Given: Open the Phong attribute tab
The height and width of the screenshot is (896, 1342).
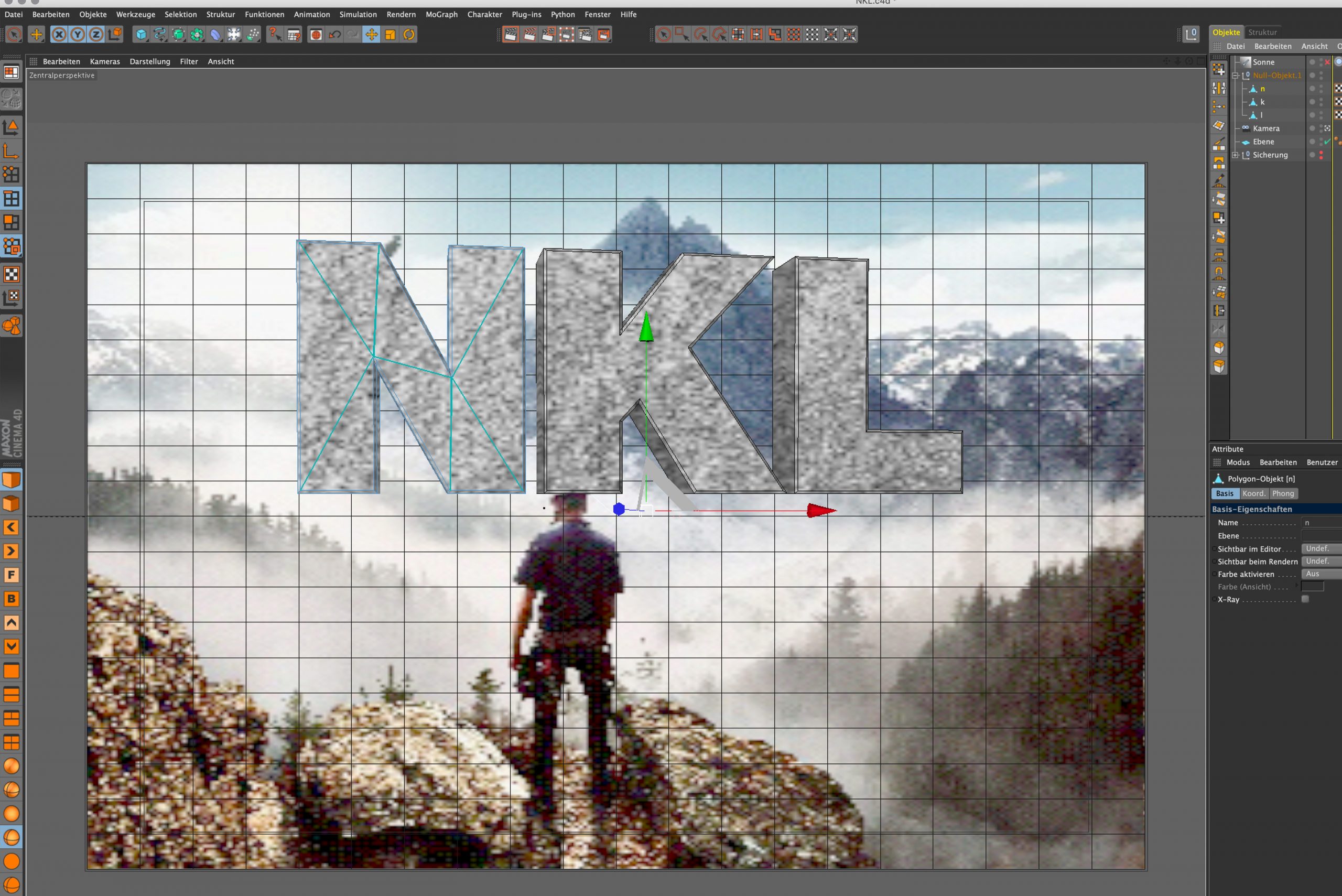Looking at the screenshot, I should pos(1283,493).
